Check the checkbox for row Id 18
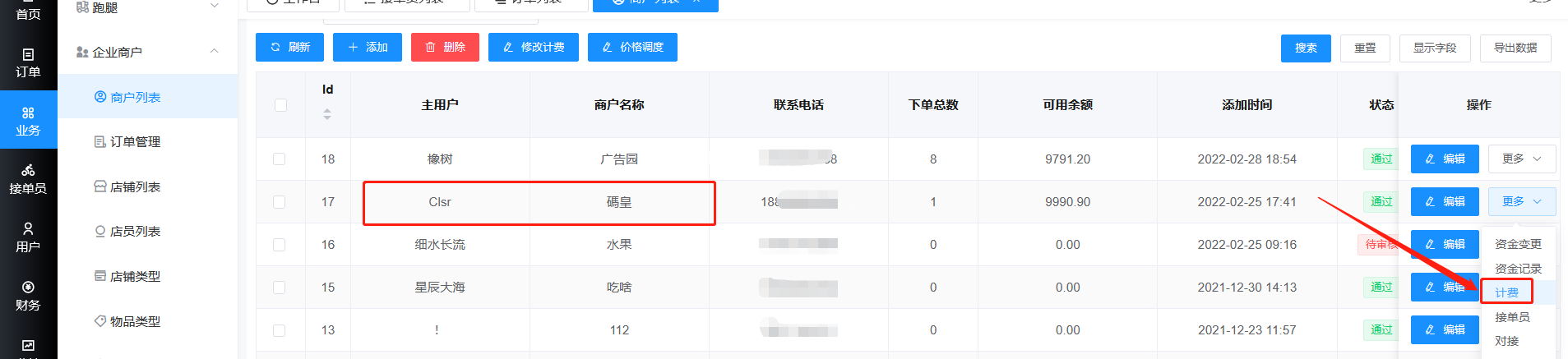The image size is (1568, 359). [280, 159]
